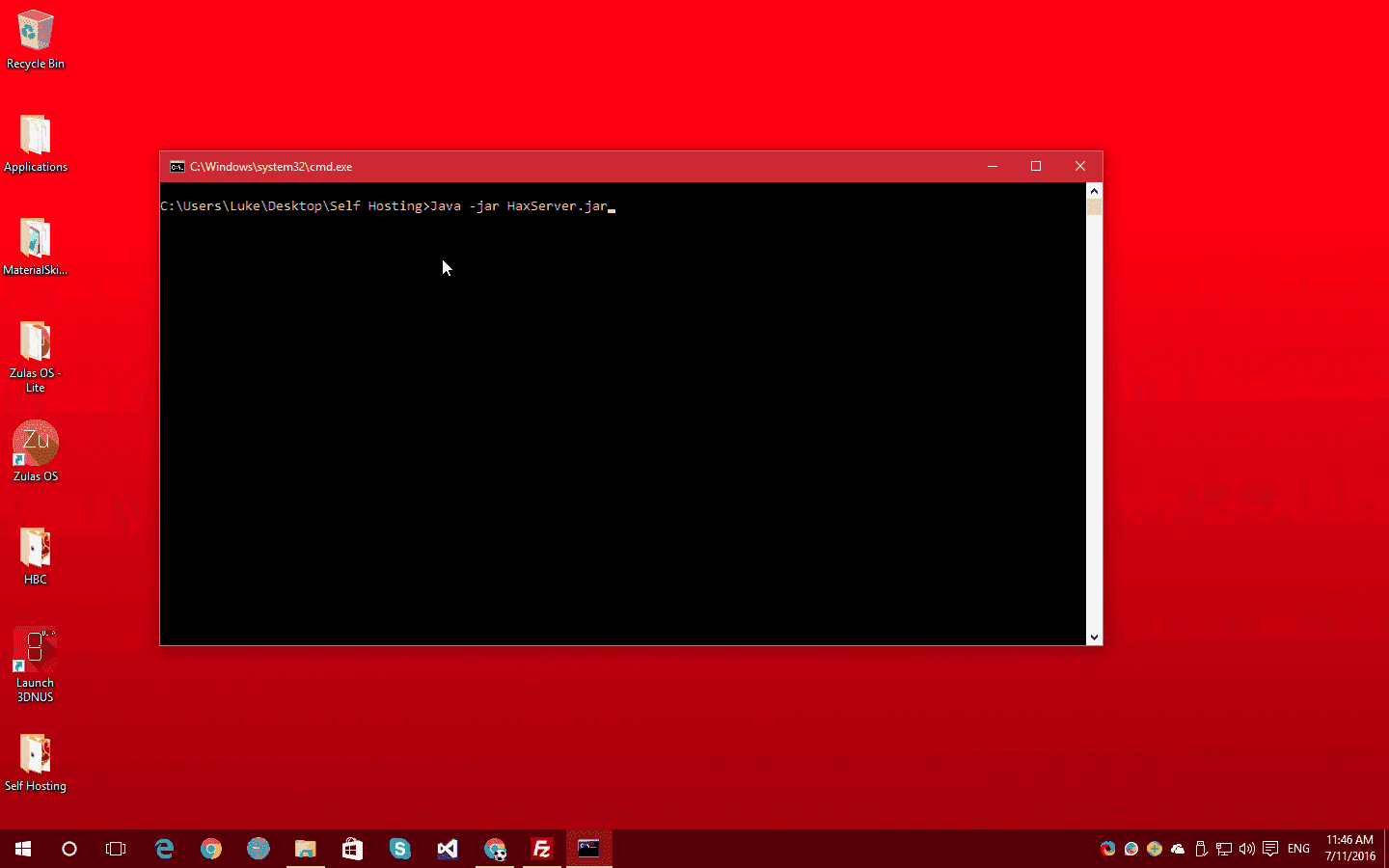Open the globe browser icon in taskbar
This screenshot has width=1389, height=868.
(x=259, y=849)
